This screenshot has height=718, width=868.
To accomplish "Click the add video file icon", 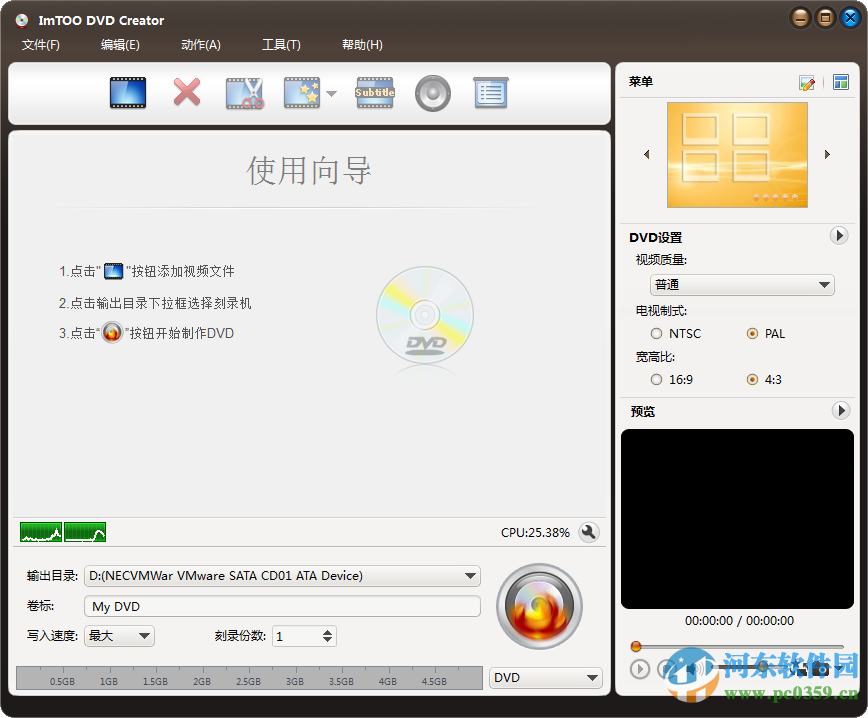I will tap(127, 92).
